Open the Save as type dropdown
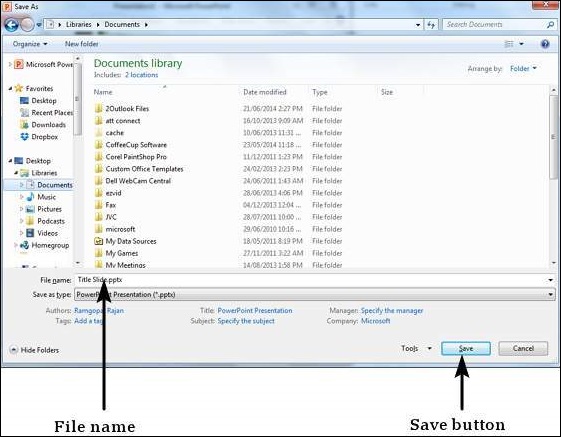Screen dimensions: 561x437 [314, 295]
